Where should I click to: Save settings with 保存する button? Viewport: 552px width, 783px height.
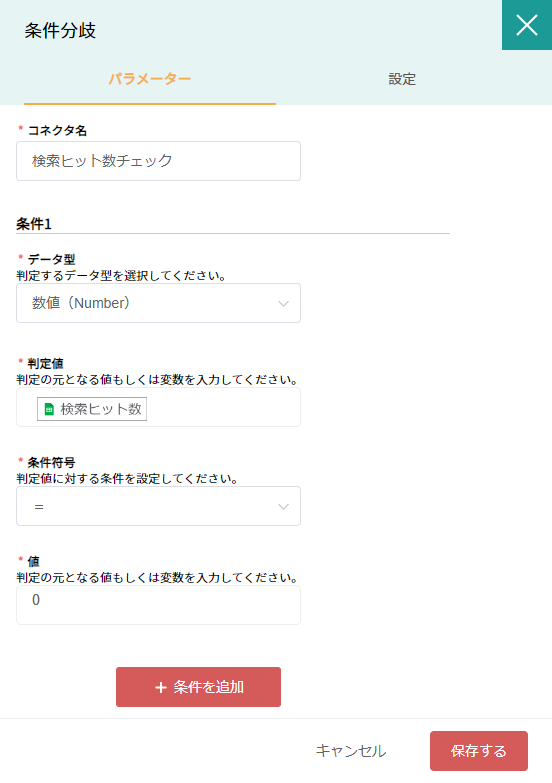coord(479,751)
